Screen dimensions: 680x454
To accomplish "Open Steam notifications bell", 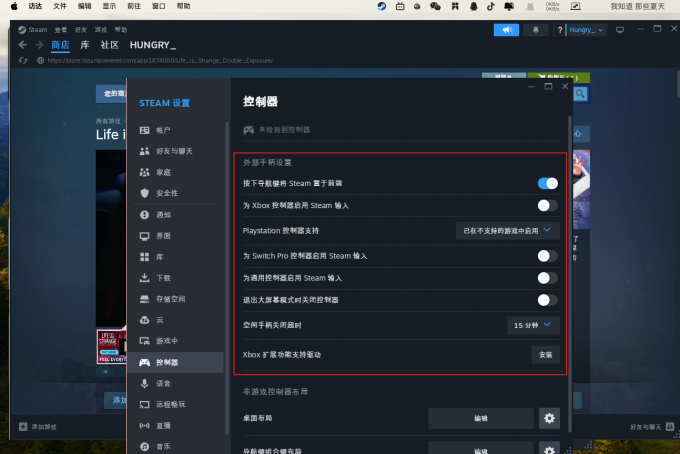I will click(536, 29).
